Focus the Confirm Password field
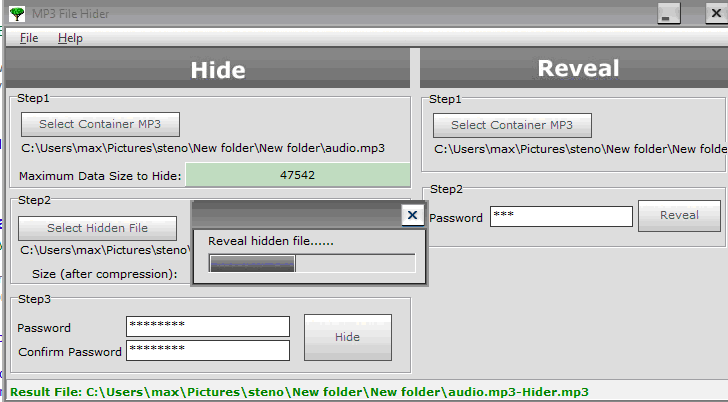The image size is (728, 402). click(x=208, y=350)
